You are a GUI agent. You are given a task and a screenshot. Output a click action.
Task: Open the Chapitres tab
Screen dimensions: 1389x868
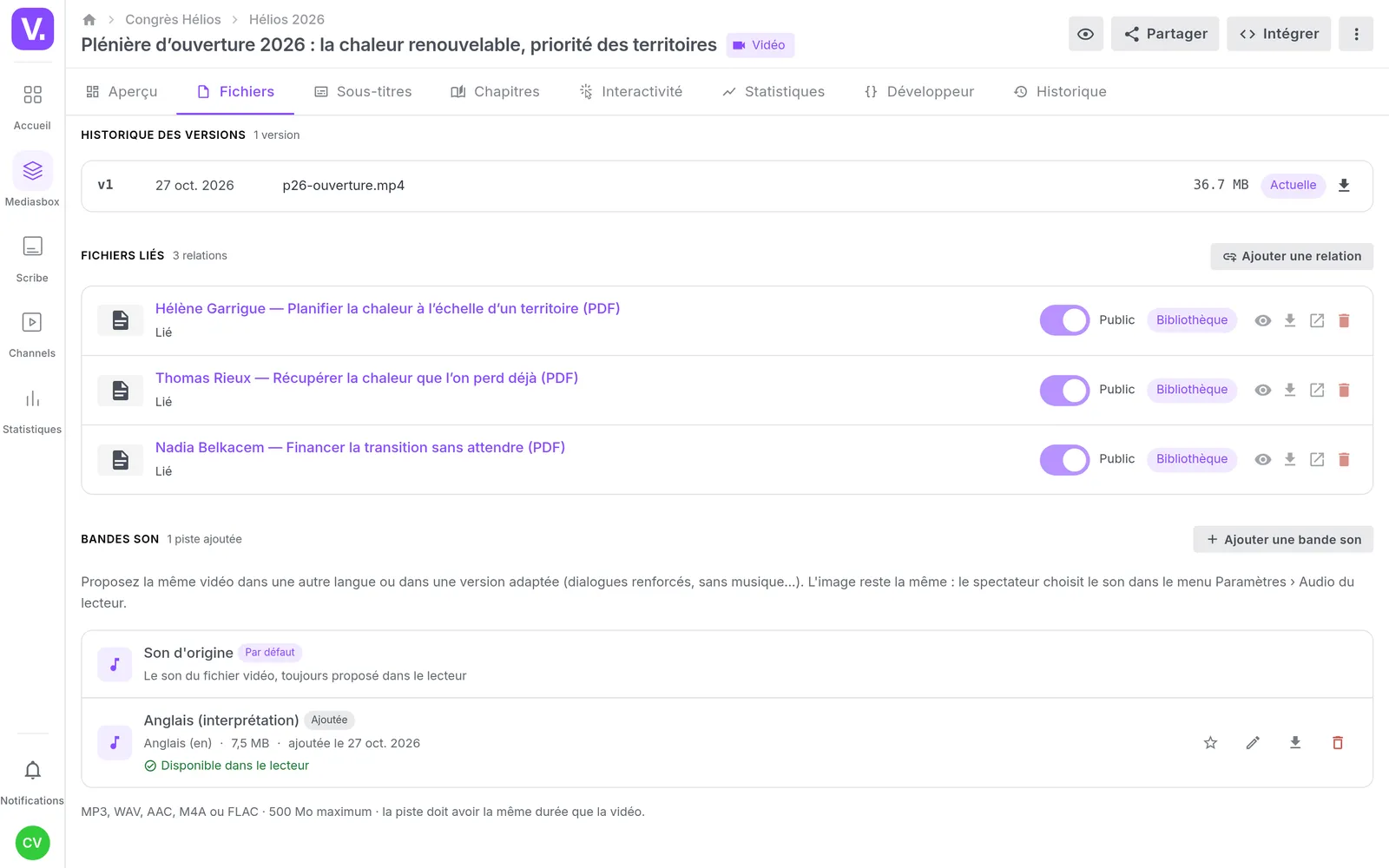[x=495, y=91]
